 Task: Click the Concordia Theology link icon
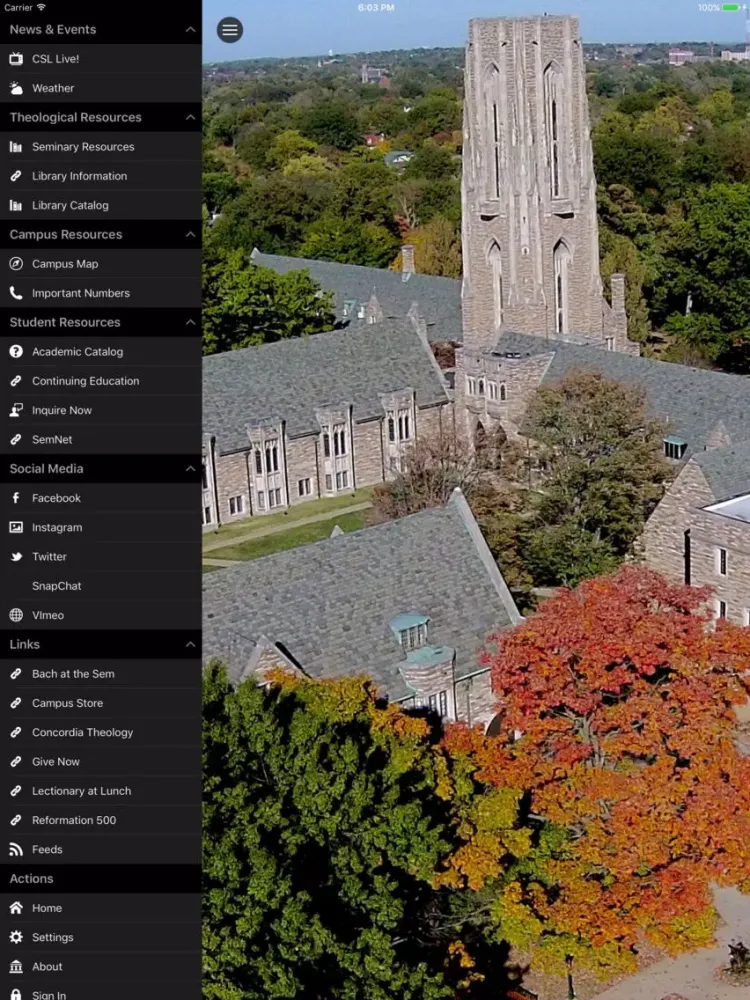[16, 733]
